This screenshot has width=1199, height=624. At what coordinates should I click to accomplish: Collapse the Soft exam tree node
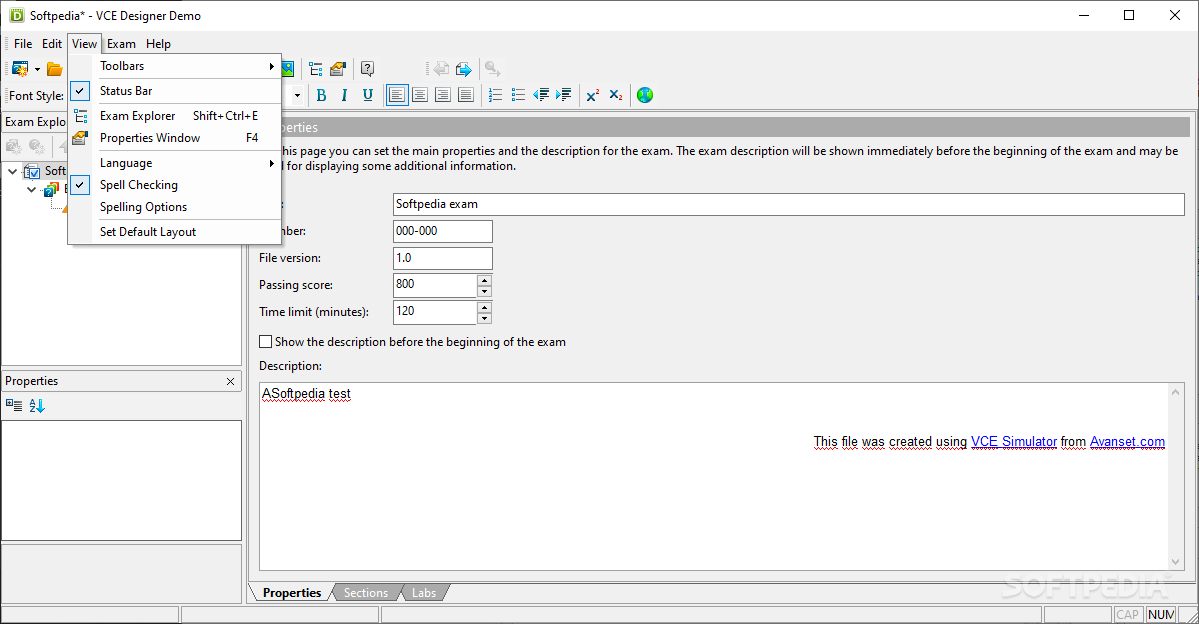[x=12, y=171]
